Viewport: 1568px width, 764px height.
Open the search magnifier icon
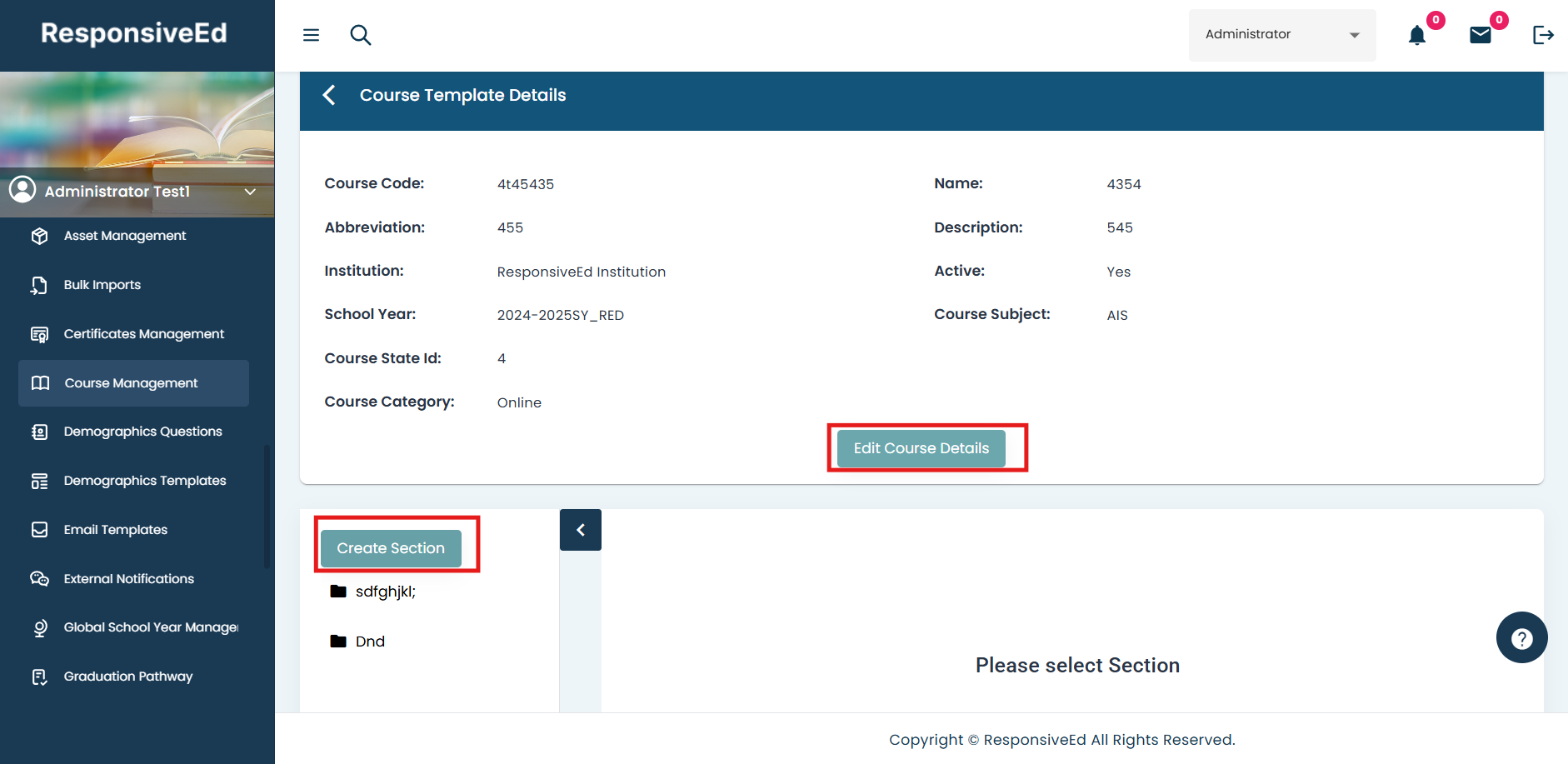[x=360, y=35]
